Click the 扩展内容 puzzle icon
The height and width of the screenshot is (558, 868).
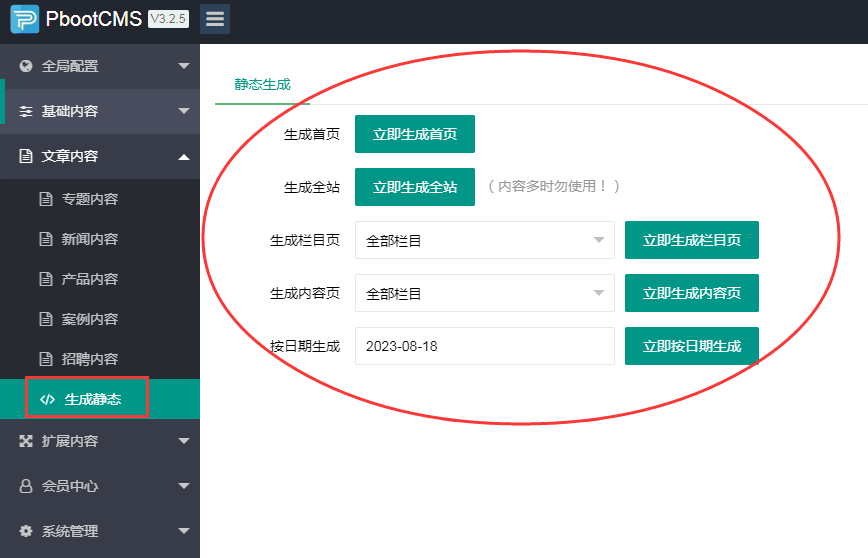(x=26, y=441)
